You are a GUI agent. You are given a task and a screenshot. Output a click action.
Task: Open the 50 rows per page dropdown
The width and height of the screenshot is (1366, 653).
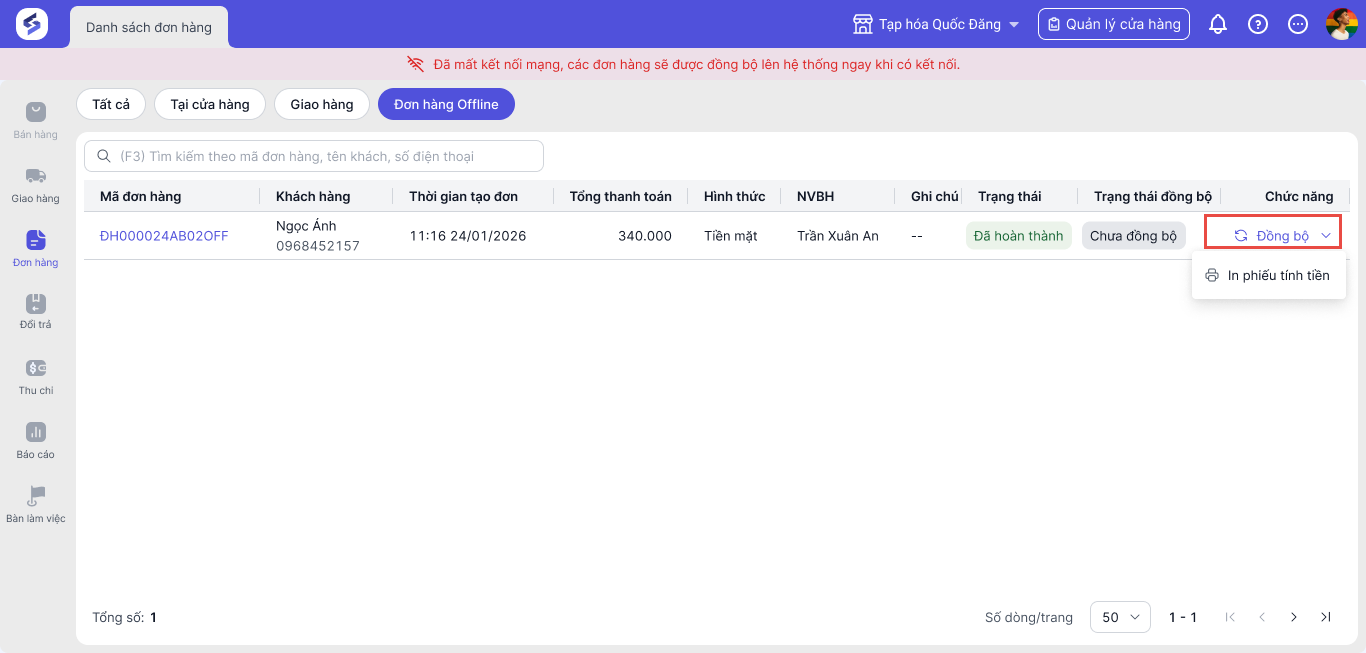coord(1120,617)
